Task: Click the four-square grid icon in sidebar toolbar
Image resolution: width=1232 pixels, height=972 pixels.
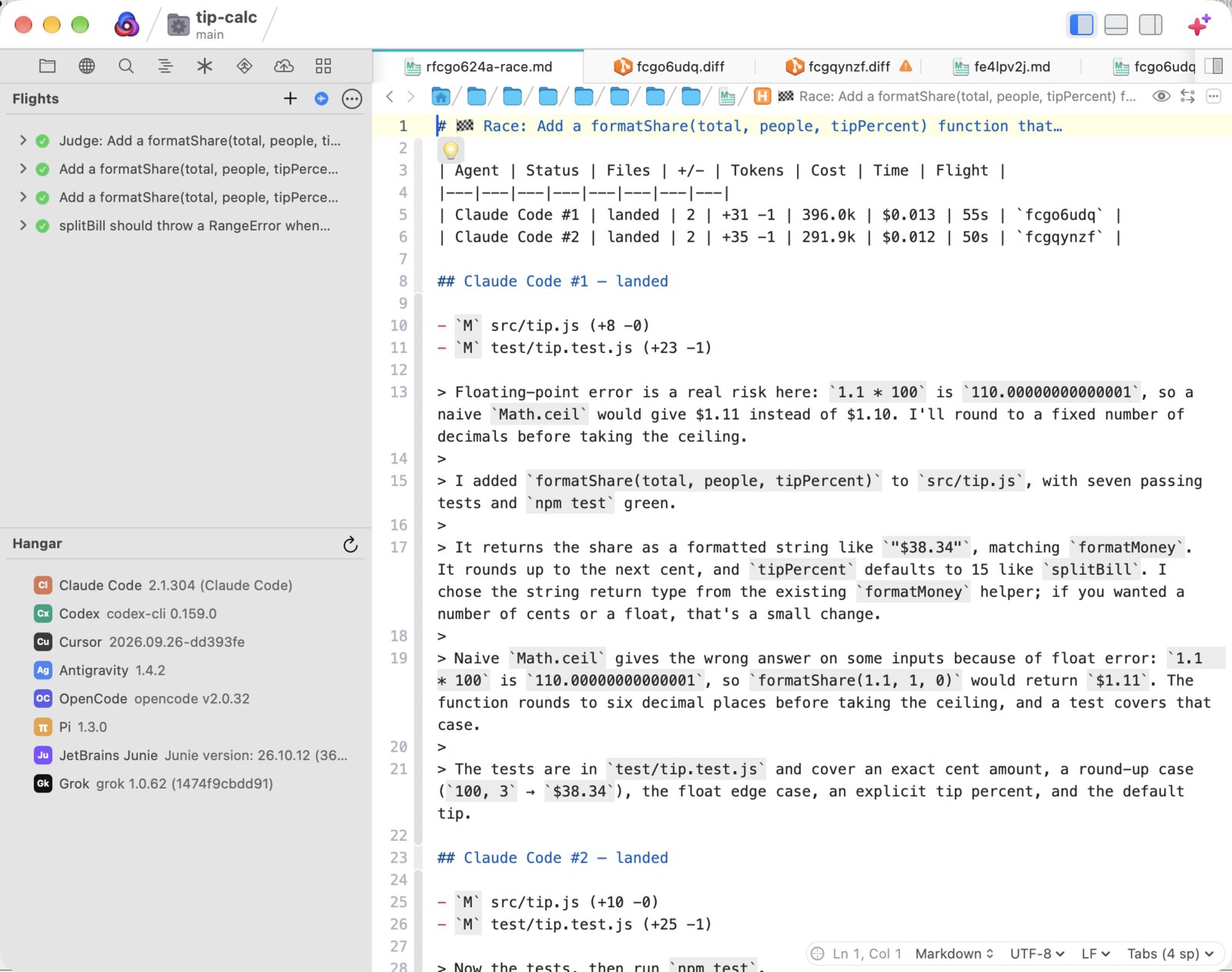Action: 323,66
